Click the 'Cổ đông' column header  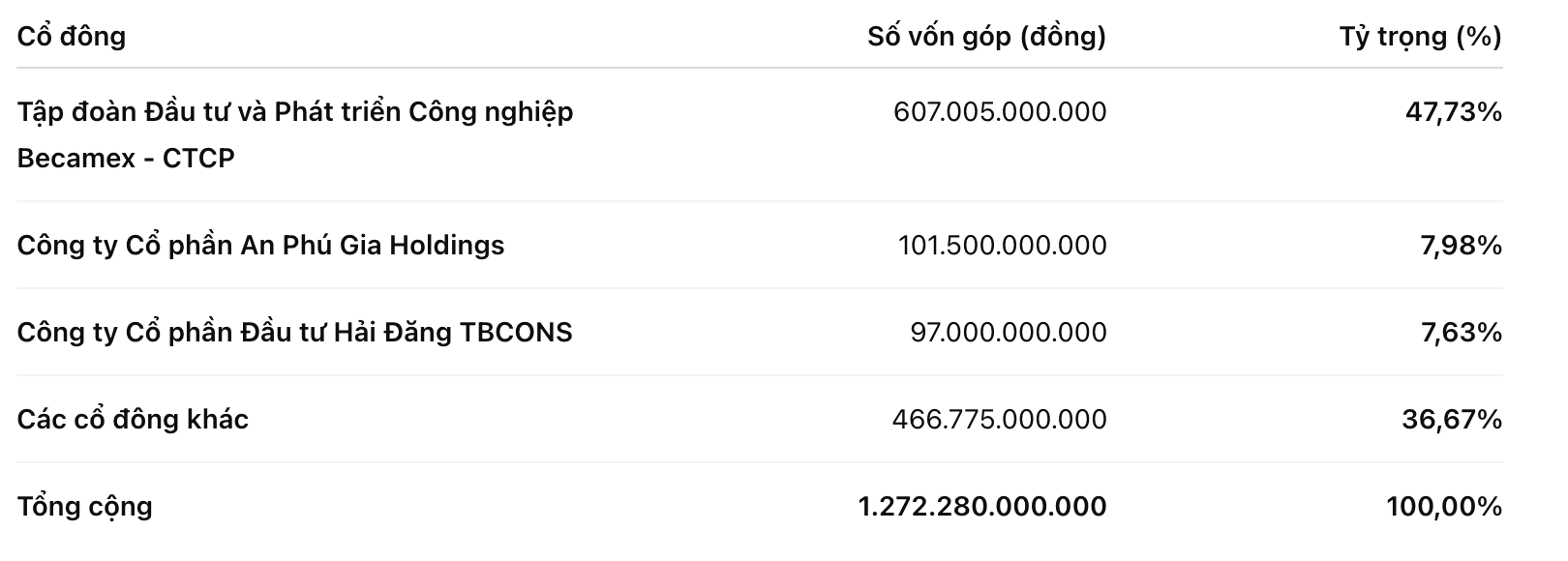pos(72,37)
